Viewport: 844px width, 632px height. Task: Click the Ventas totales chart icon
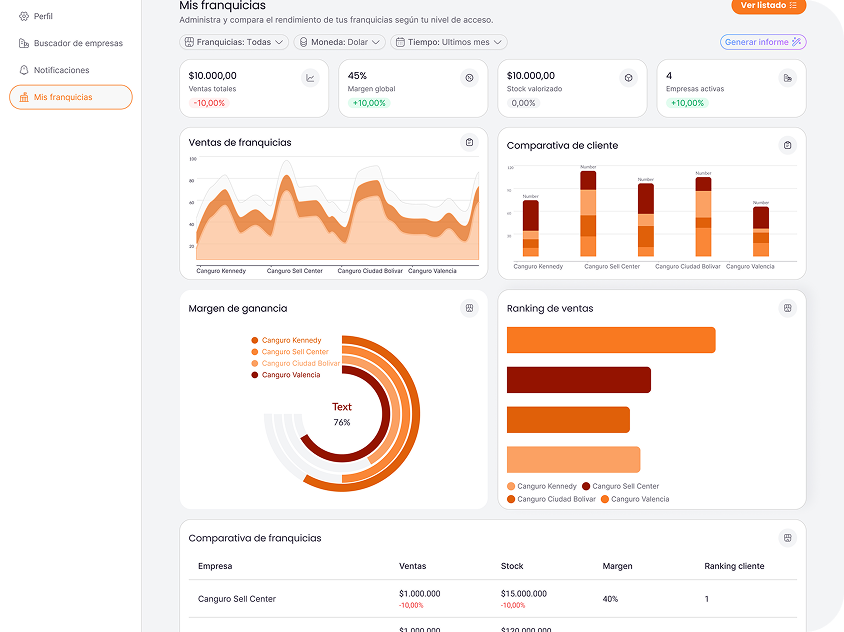[310, 78]
